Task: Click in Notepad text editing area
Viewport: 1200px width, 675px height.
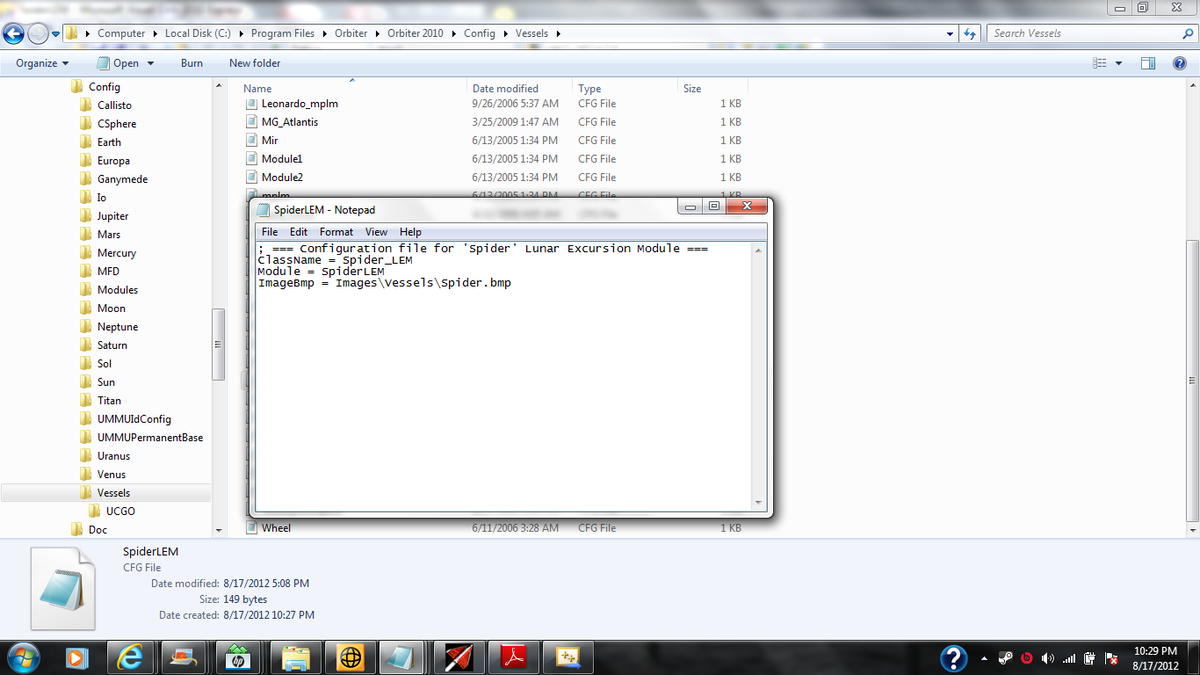Action: coord(504,376)
